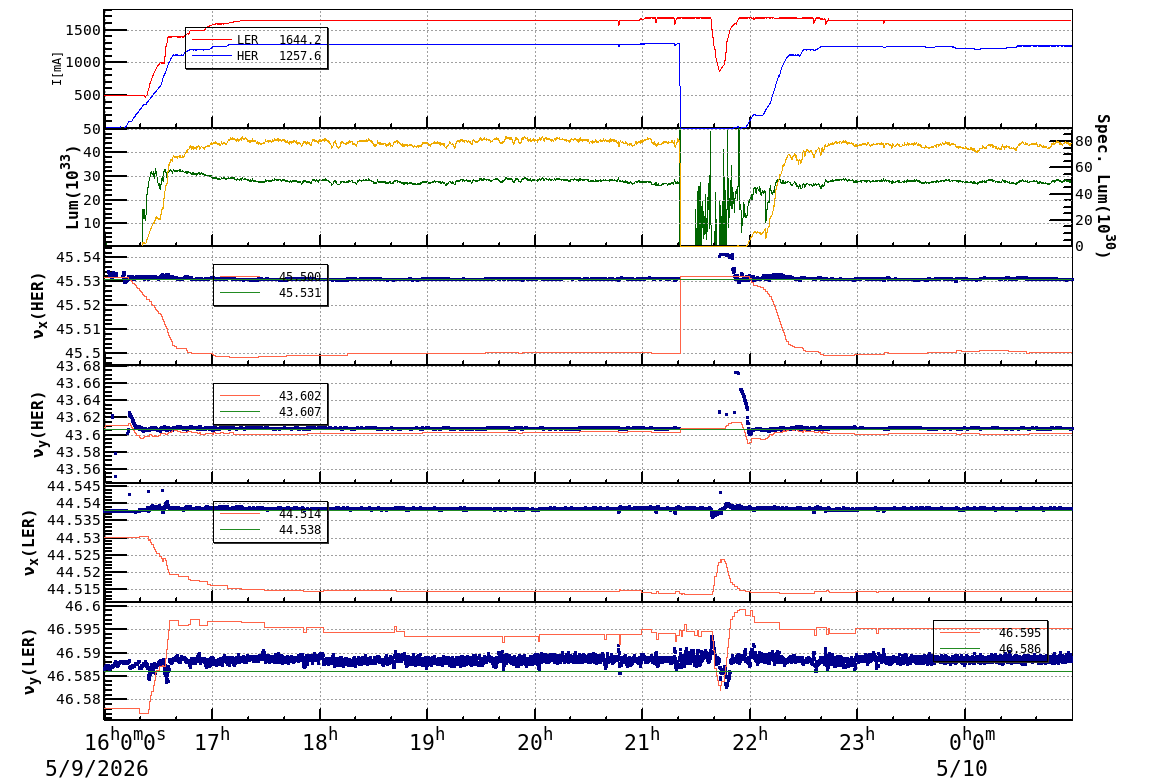Select the 45.54 tick label
This screenshot has width=1154, height=782.
tap(79, 257)
